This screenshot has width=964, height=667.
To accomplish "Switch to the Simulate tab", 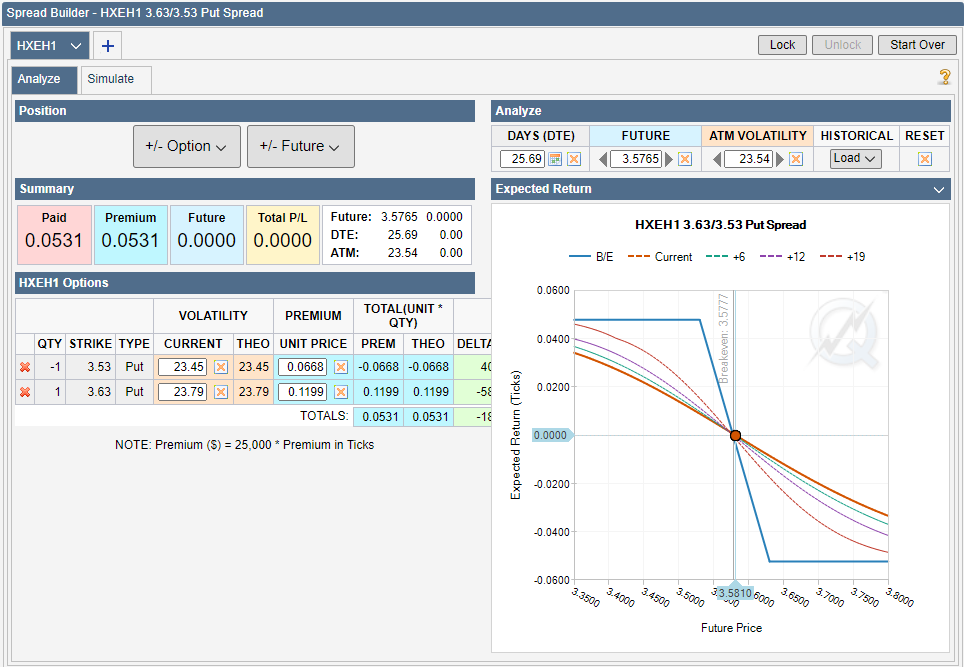I will point(110,79).
